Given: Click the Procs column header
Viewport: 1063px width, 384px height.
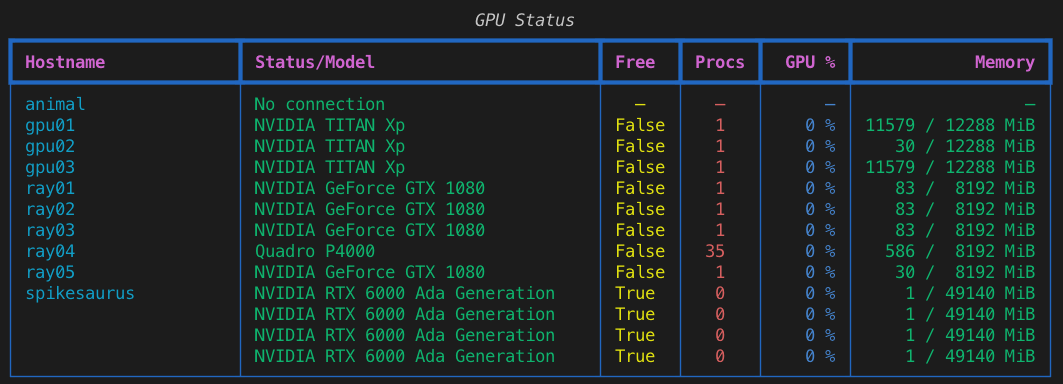Looking at the screenshot, I should pos(720,62).
